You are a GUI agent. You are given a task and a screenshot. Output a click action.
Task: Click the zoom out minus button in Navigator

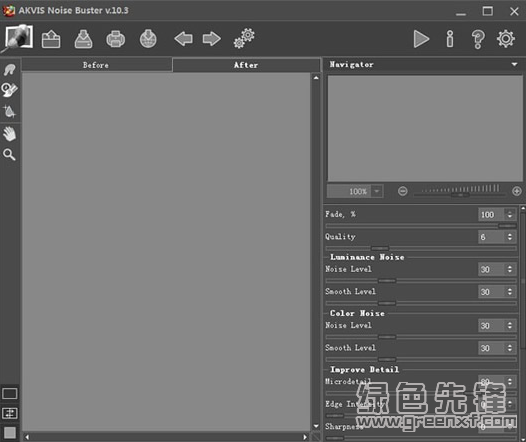click(403, 191)
